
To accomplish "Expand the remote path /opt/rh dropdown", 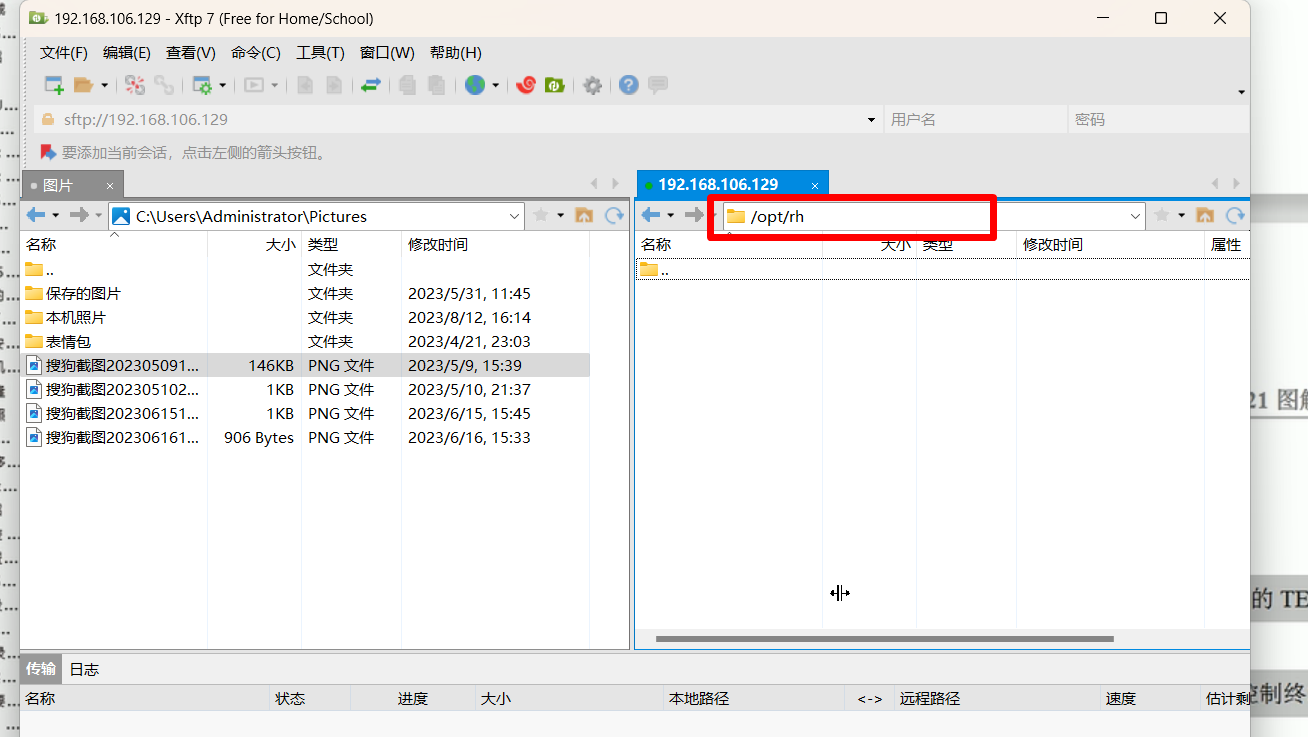I will click(x=1136, y=216).
